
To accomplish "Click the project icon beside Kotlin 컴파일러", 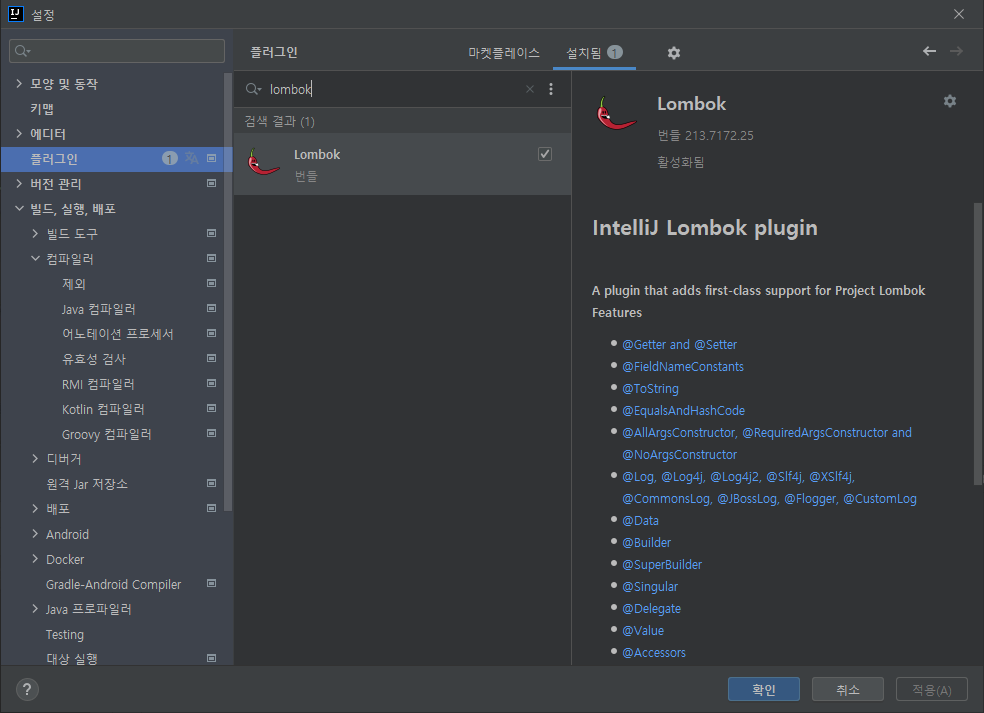I will click(211, 409).
